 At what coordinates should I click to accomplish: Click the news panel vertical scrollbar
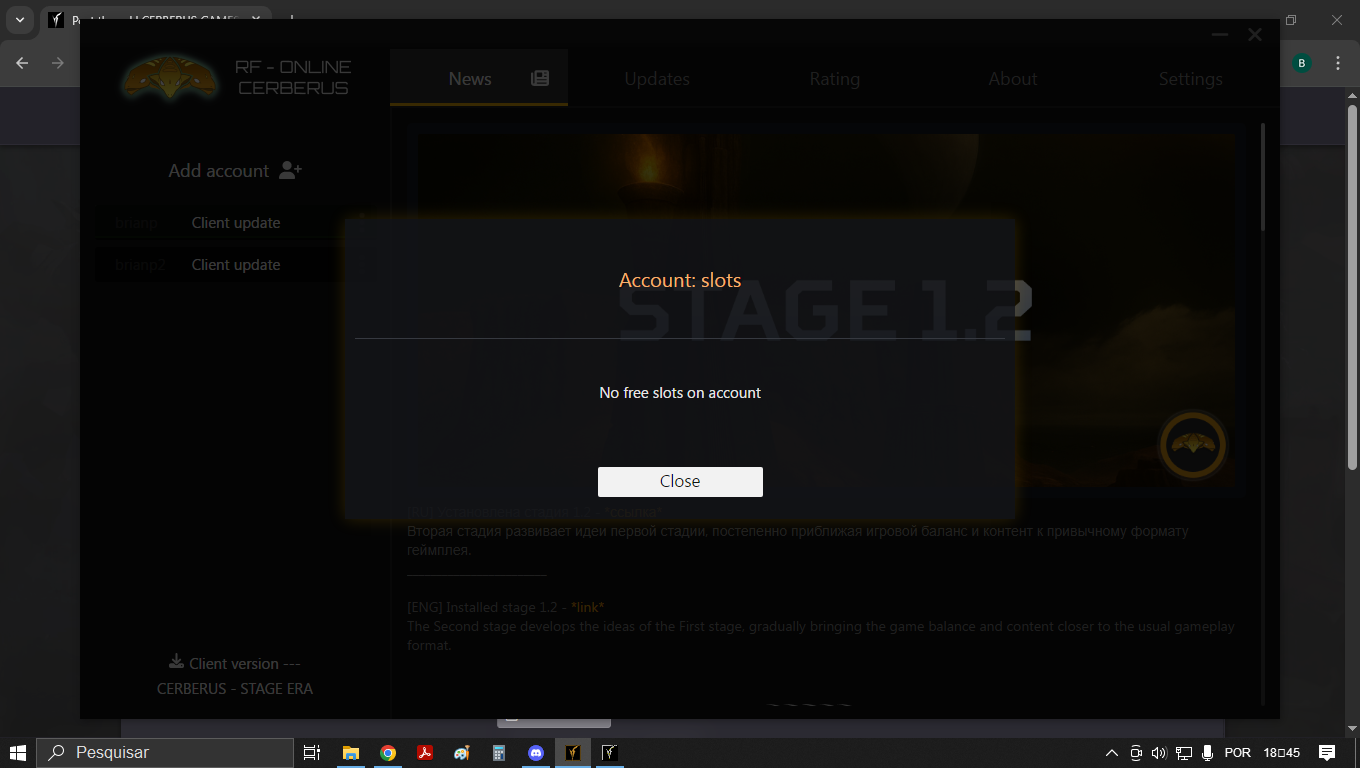pyautogui.click(x=1263, y=180)
